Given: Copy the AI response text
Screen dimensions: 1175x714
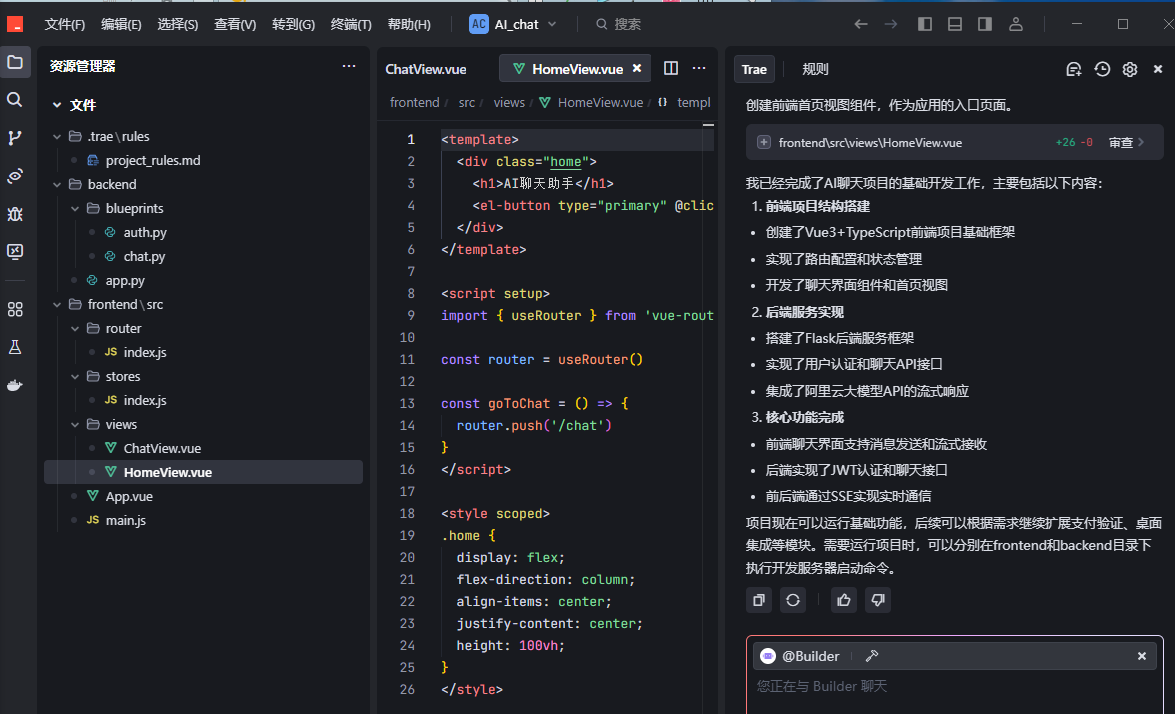Looking at the screenshot, I should coord(759,600).
